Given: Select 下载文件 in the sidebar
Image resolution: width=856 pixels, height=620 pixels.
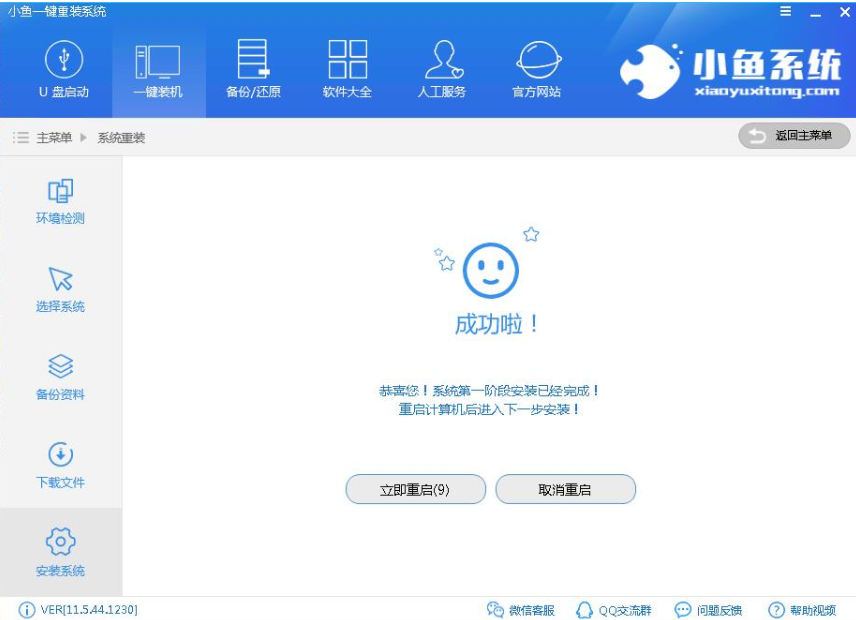Looking at the screenshot, I should coord(60,466).
